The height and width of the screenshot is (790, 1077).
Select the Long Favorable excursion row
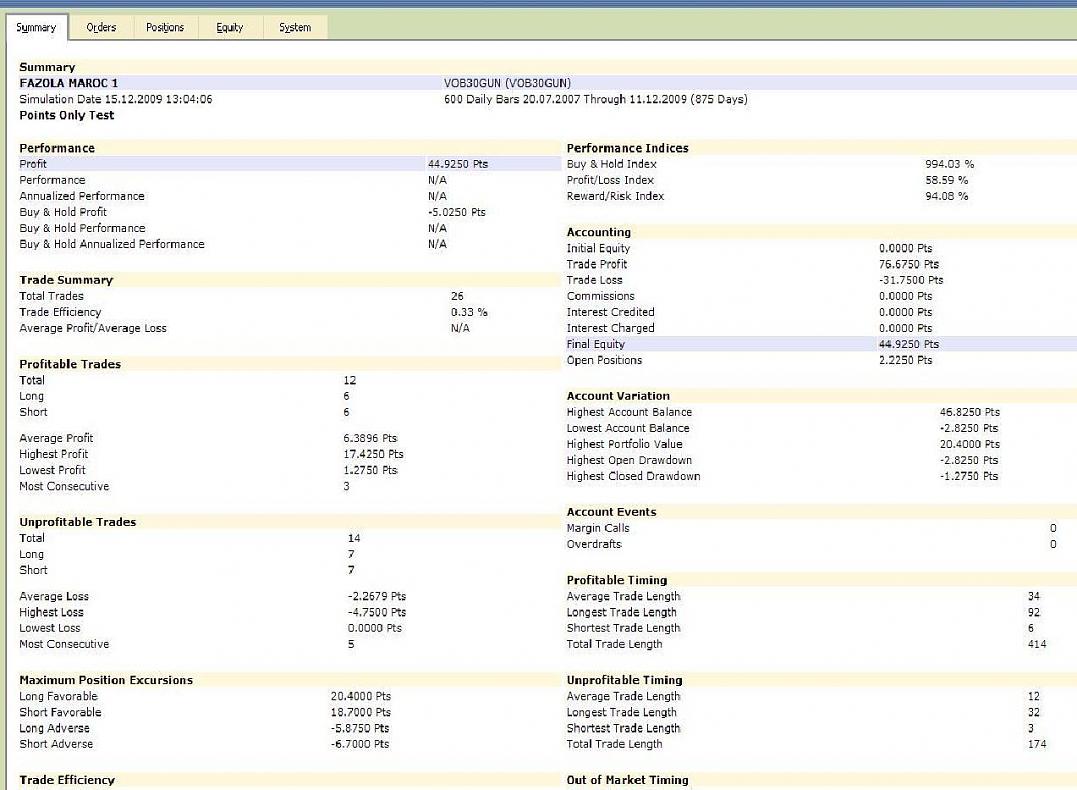[58, 696]
